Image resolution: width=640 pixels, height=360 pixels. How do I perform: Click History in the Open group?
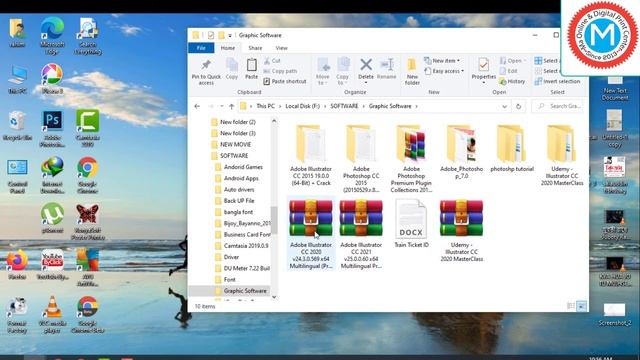point(512,81)
